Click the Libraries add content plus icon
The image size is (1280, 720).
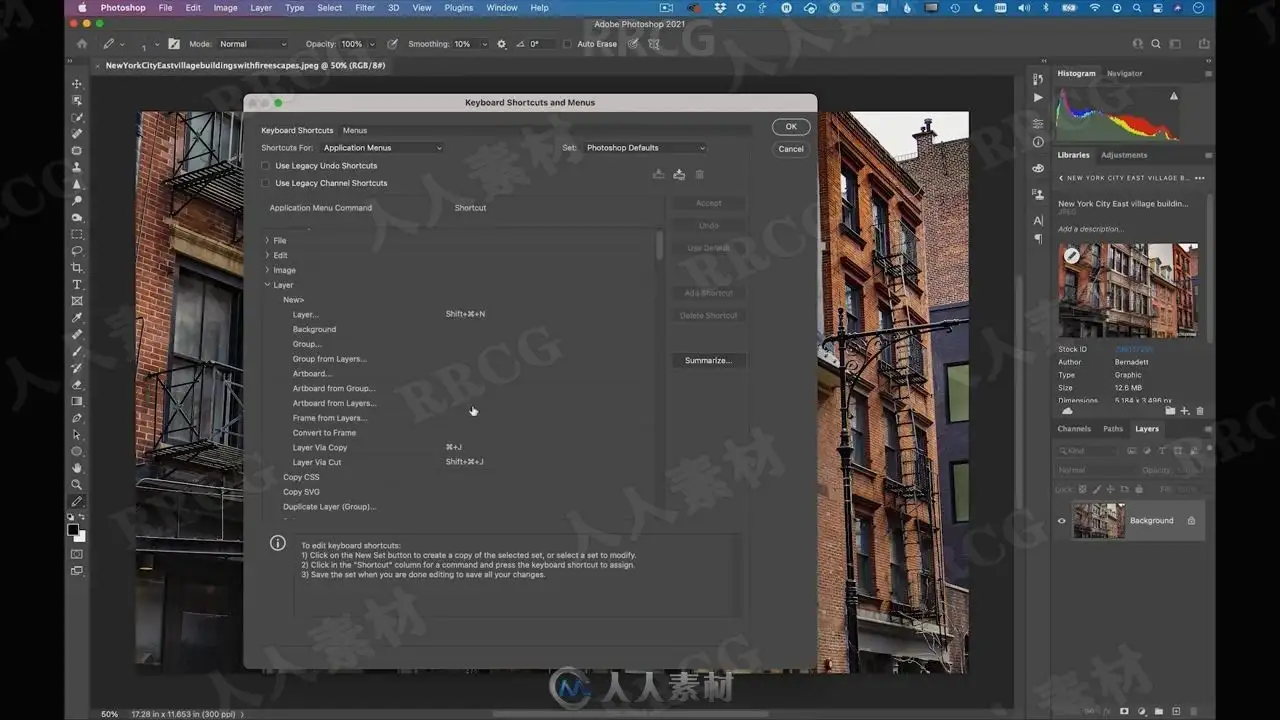point(1185,411)
